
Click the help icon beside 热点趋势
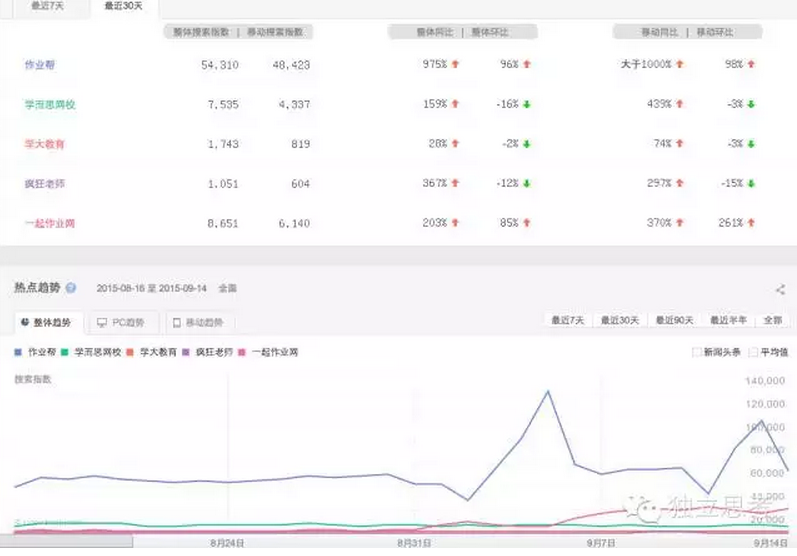[70, 288]
